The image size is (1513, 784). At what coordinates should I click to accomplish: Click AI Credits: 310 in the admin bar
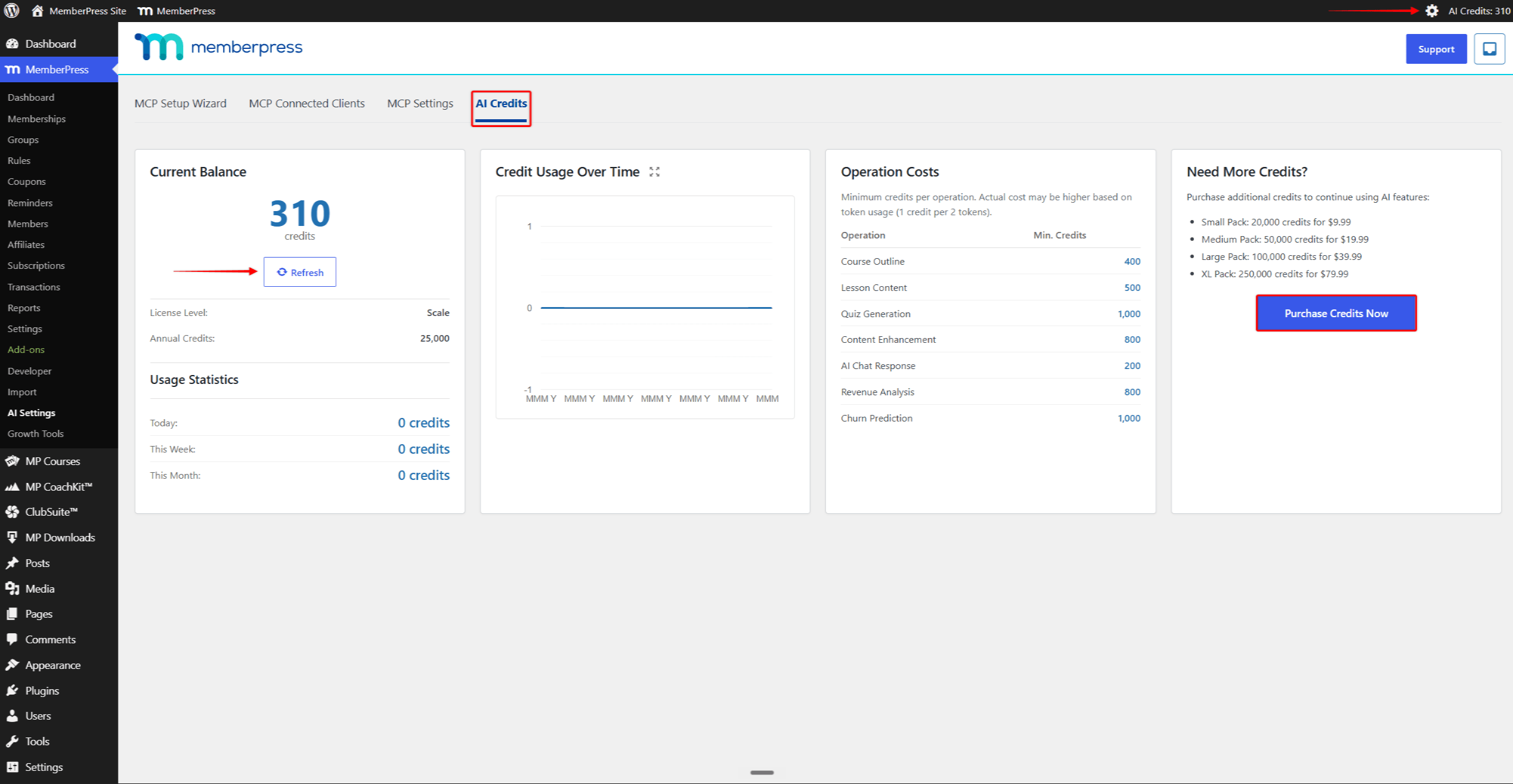[x=1479, y=11]
